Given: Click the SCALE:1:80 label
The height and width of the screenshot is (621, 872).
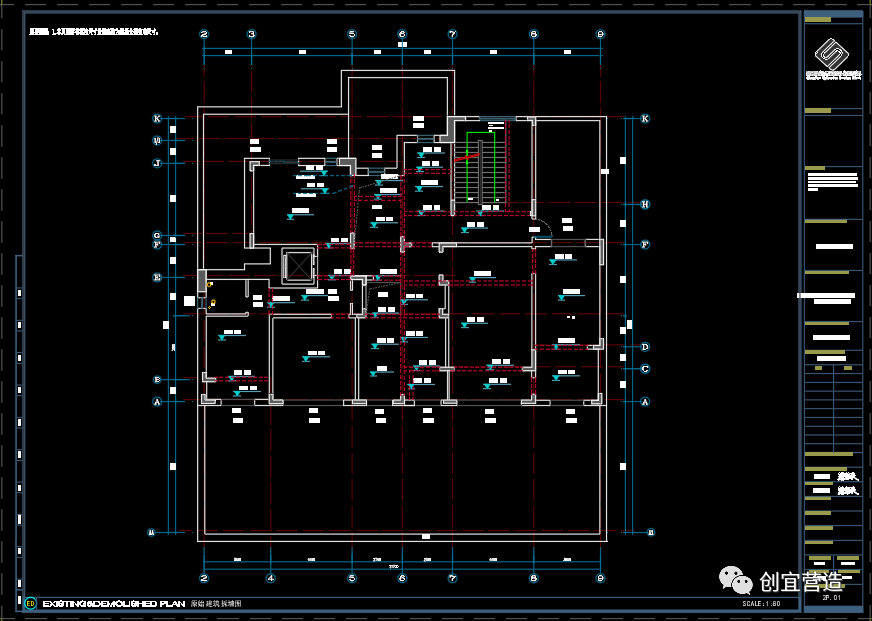Looking at the screenshot, I should [761, 604].
